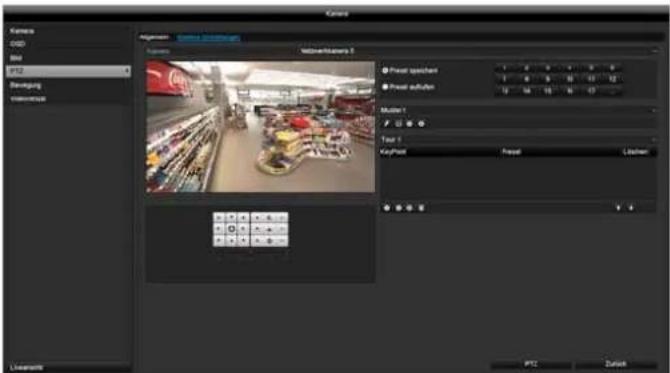This screenshot has height=373, width=670.
Task: Choose preset number 5
Action: (x=591, y=68)
